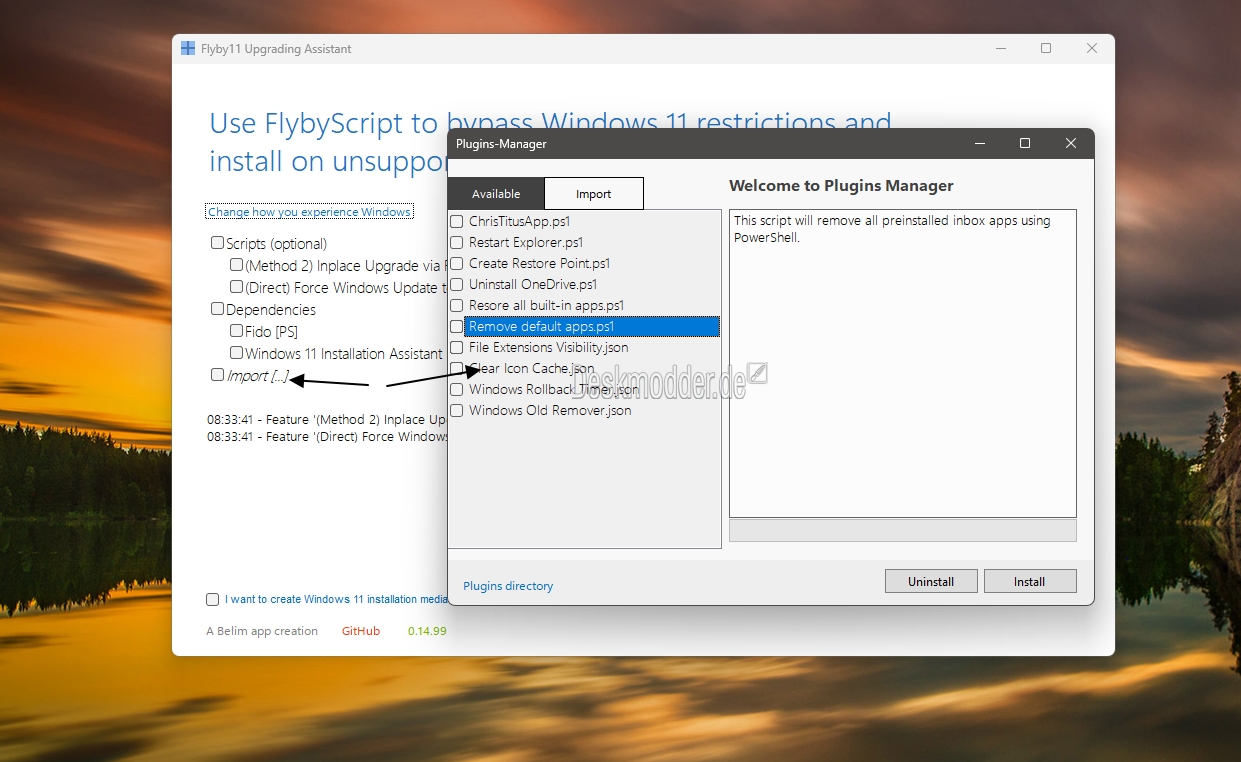Enable File Extensions Visibility.json checkbox

click(457, 347)
